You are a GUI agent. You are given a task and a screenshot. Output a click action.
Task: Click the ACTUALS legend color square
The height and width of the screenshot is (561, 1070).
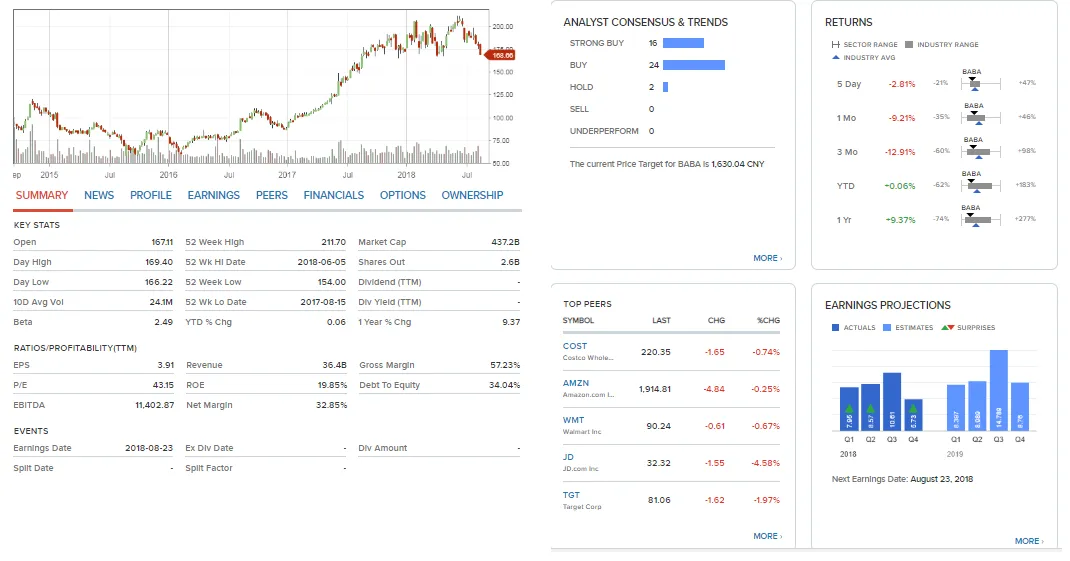pyautogui.click(x=835, y=328)
